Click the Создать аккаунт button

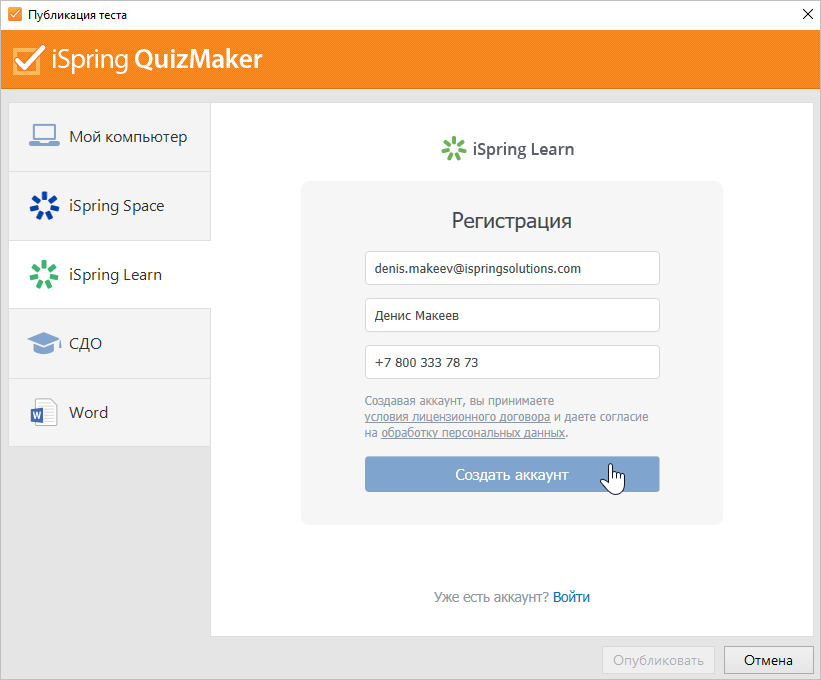[x=512, y=474]
